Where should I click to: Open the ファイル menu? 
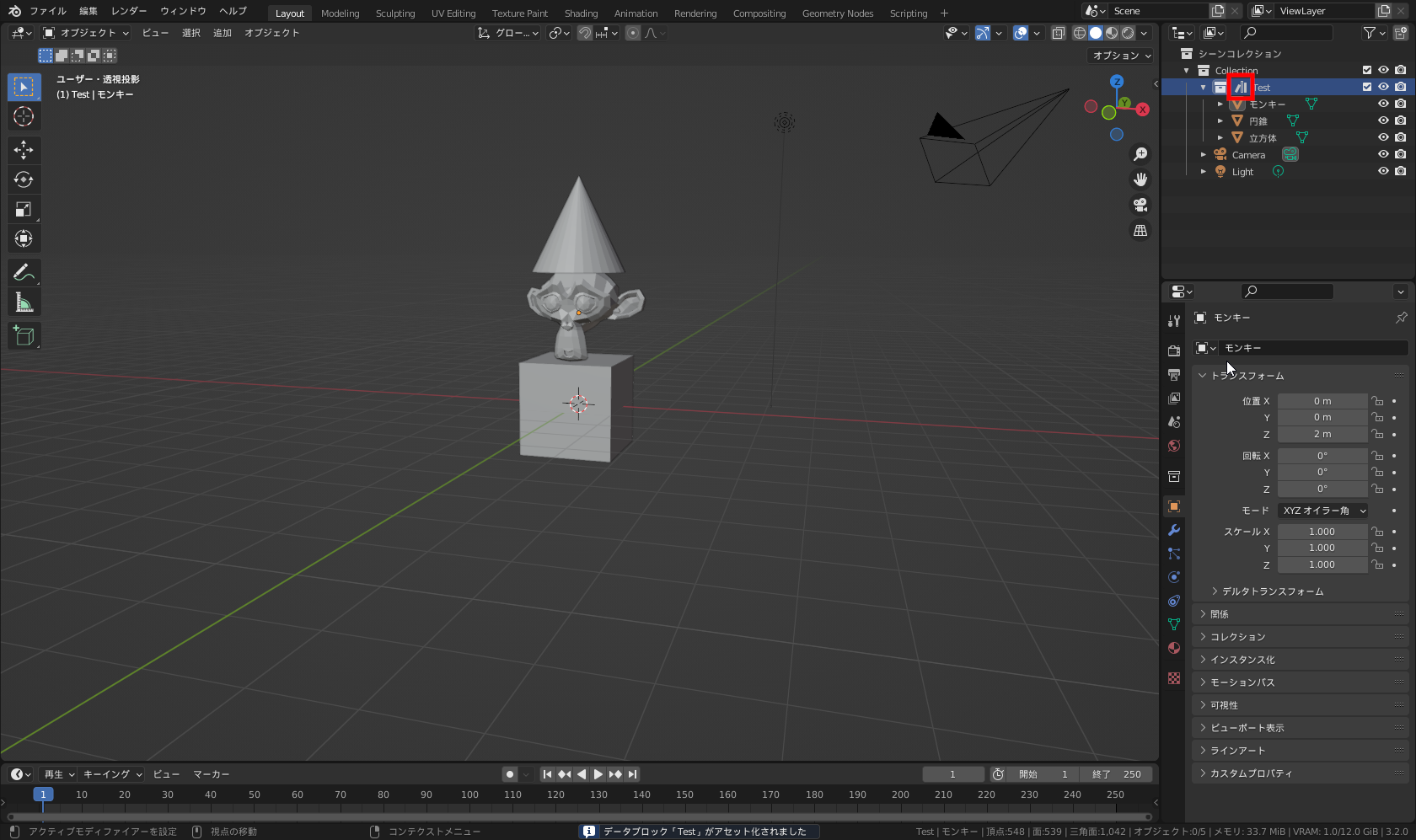(48, 11)
